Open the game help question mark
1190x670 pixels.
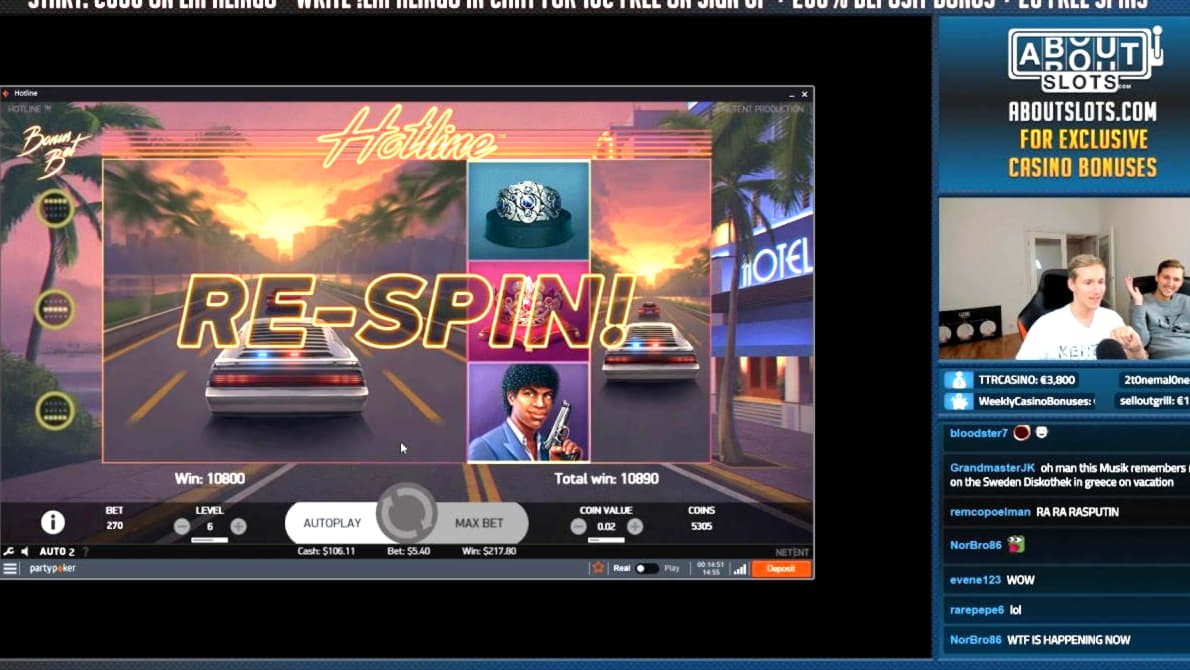click(85, 552)
